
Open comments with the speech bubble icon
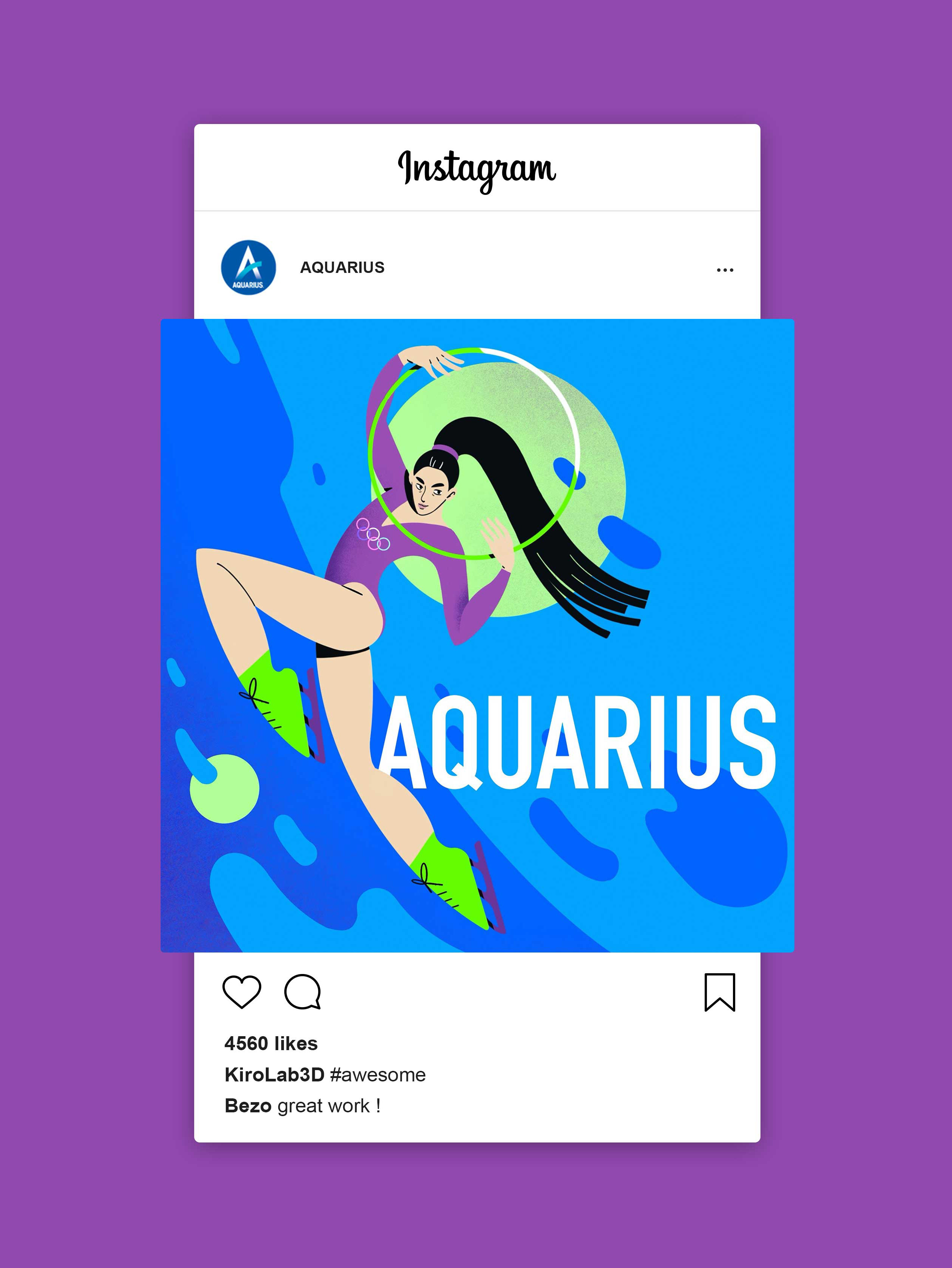(x=303, y=991)
